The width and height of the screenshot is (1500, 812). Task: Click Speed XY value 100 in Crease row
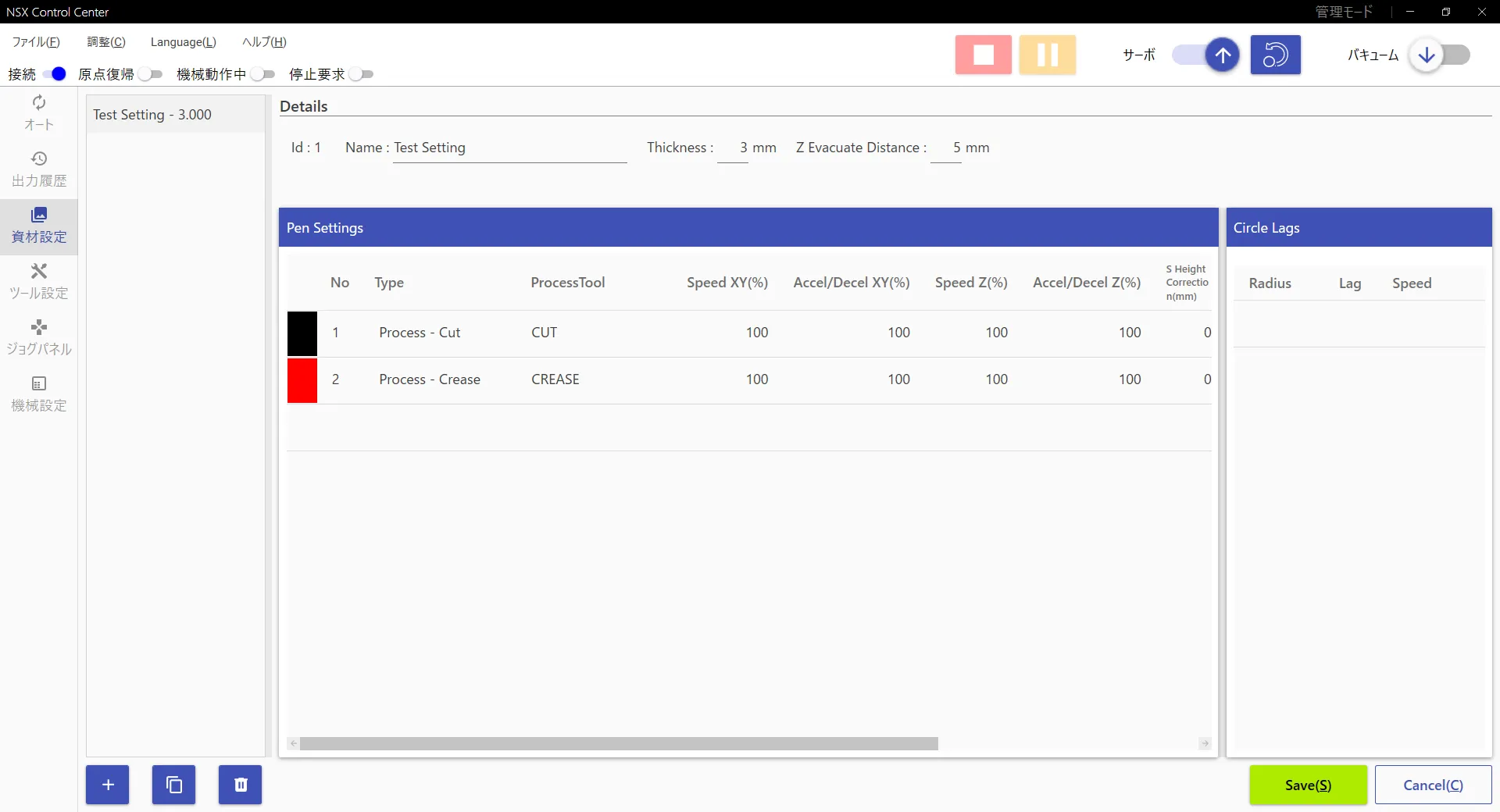(x=757, y=379)
